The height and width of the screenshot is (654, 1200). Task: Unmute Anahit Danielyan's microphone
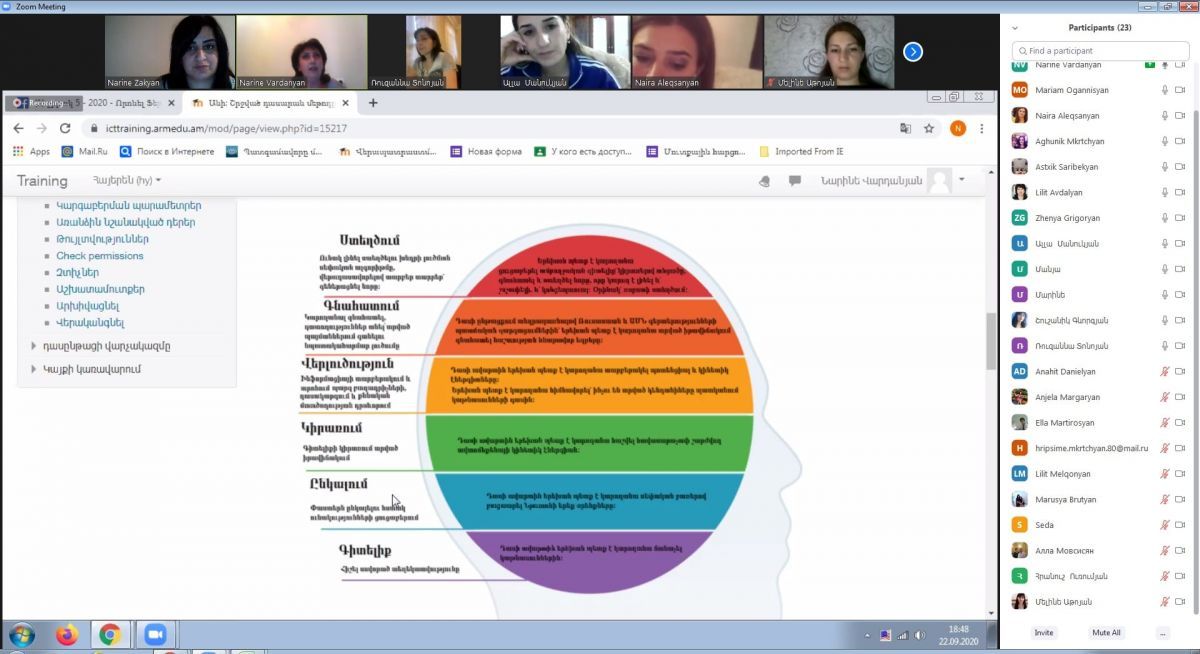[x=1165, y=371]
